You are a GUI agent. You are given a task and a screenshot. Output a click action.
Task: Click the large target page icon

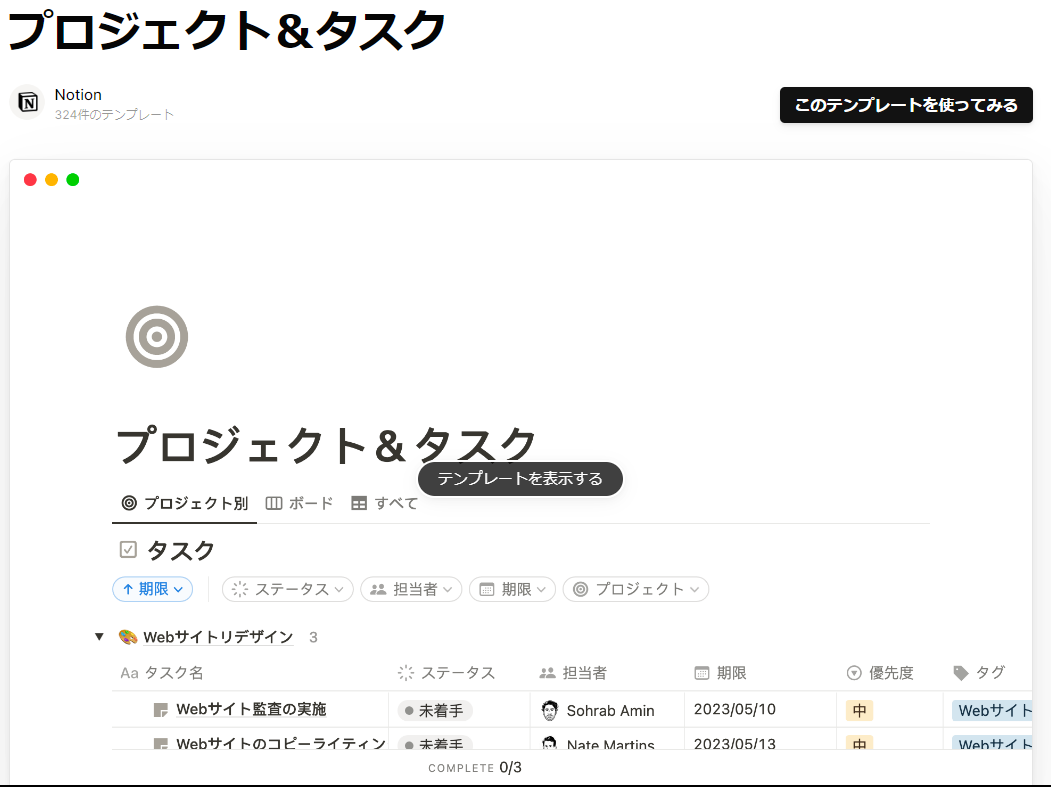[157, 337]
